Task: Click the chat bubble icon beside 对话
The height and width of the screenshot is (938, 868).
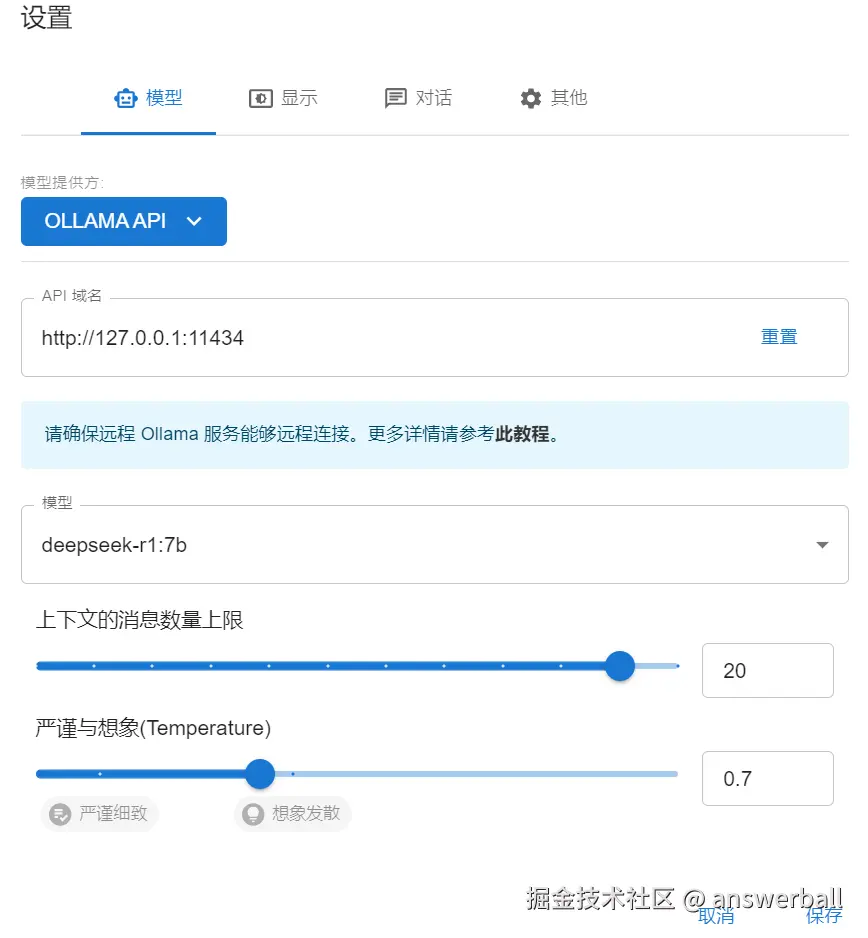Action: [x=394, y=98]
